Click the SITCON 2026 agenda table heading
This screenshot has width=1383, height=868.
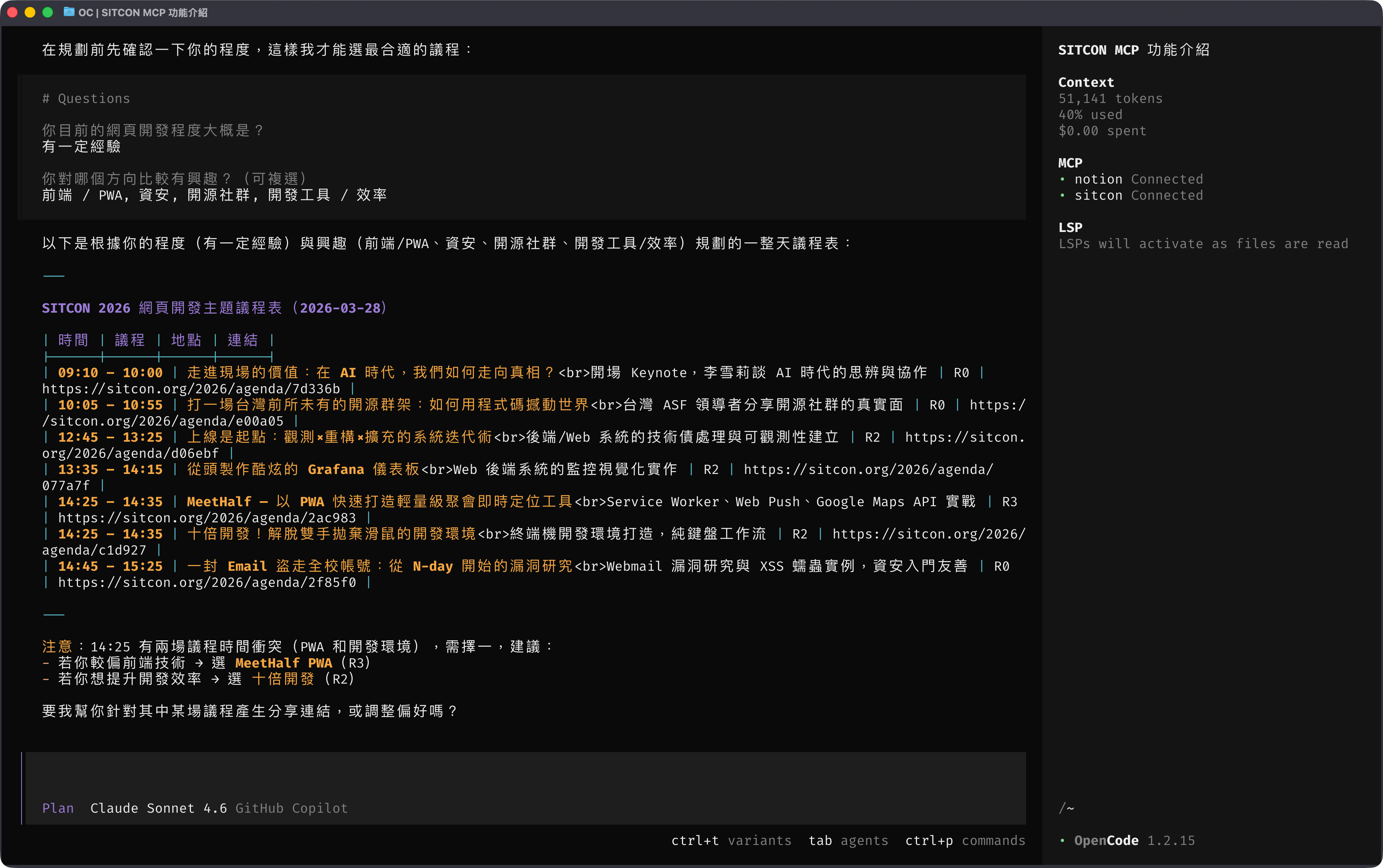click(x=214, y=308)
